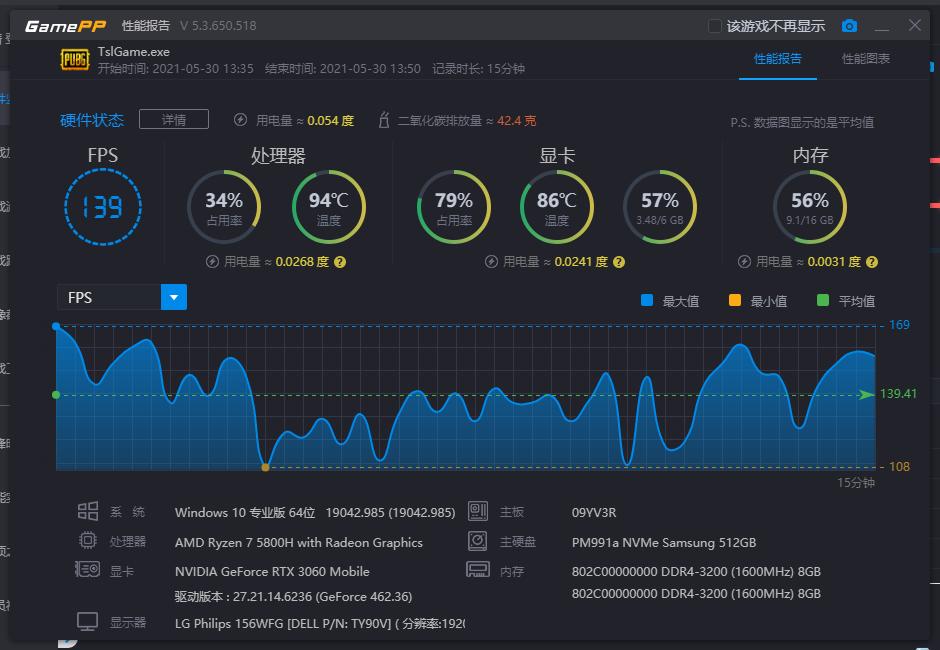Click 'TslGame.exe' process name
This screenshot has height=650, width=940.
point(134,52)
